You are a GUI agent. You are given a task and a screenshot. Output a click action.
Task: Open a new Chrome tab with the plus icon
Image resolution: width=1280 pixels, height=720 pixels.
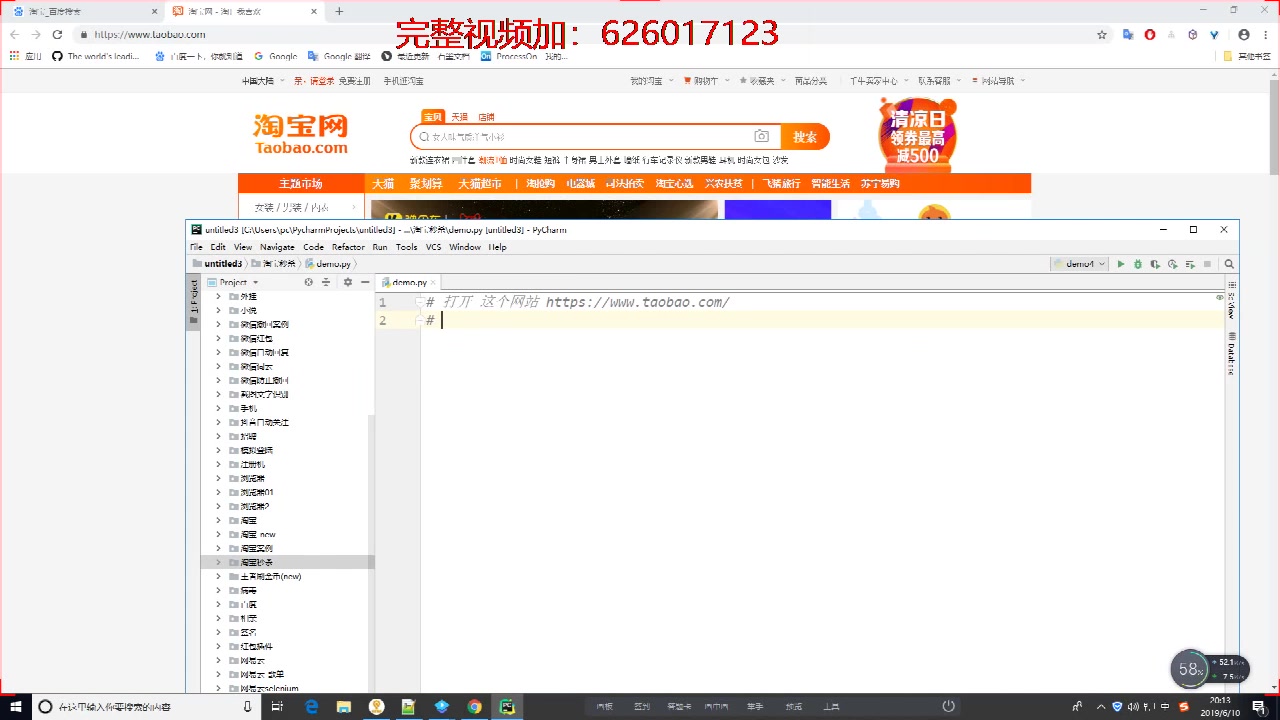point(339,11)
